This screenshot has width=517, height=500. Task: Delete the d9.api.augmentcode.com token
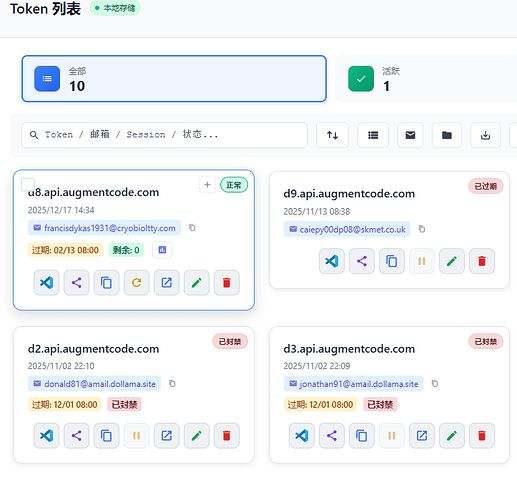[482, 261]
